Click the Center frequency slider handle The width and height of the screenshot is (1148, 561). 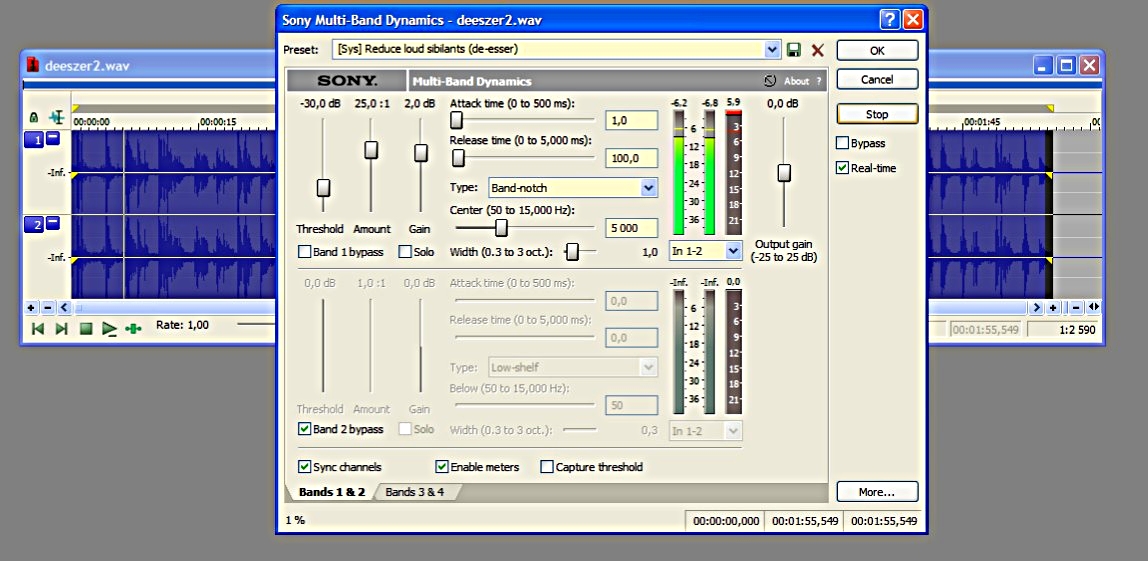502,229
